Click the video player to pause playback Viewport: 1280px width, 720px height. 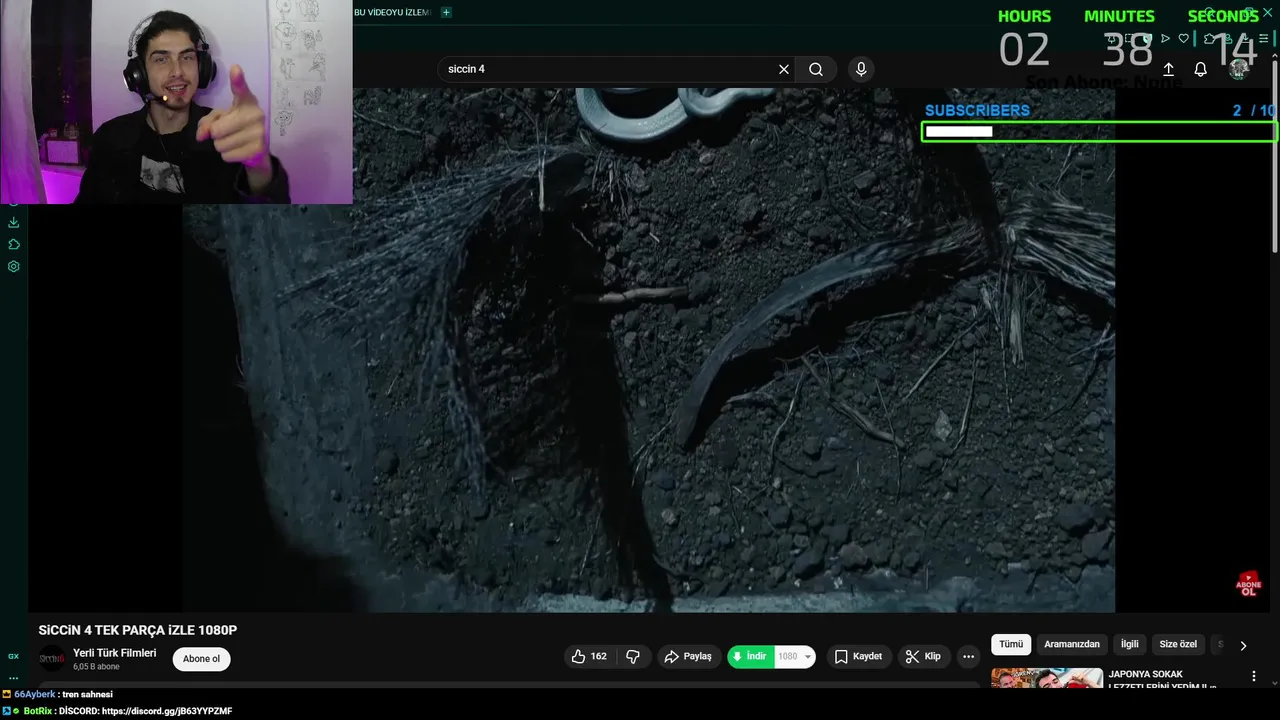tap(648, 350)
